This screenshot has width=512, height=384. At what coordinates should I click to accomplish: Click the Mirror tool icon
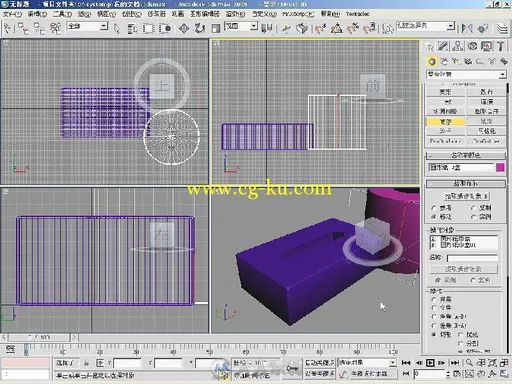pyautogui.click(x=467, y=29)
